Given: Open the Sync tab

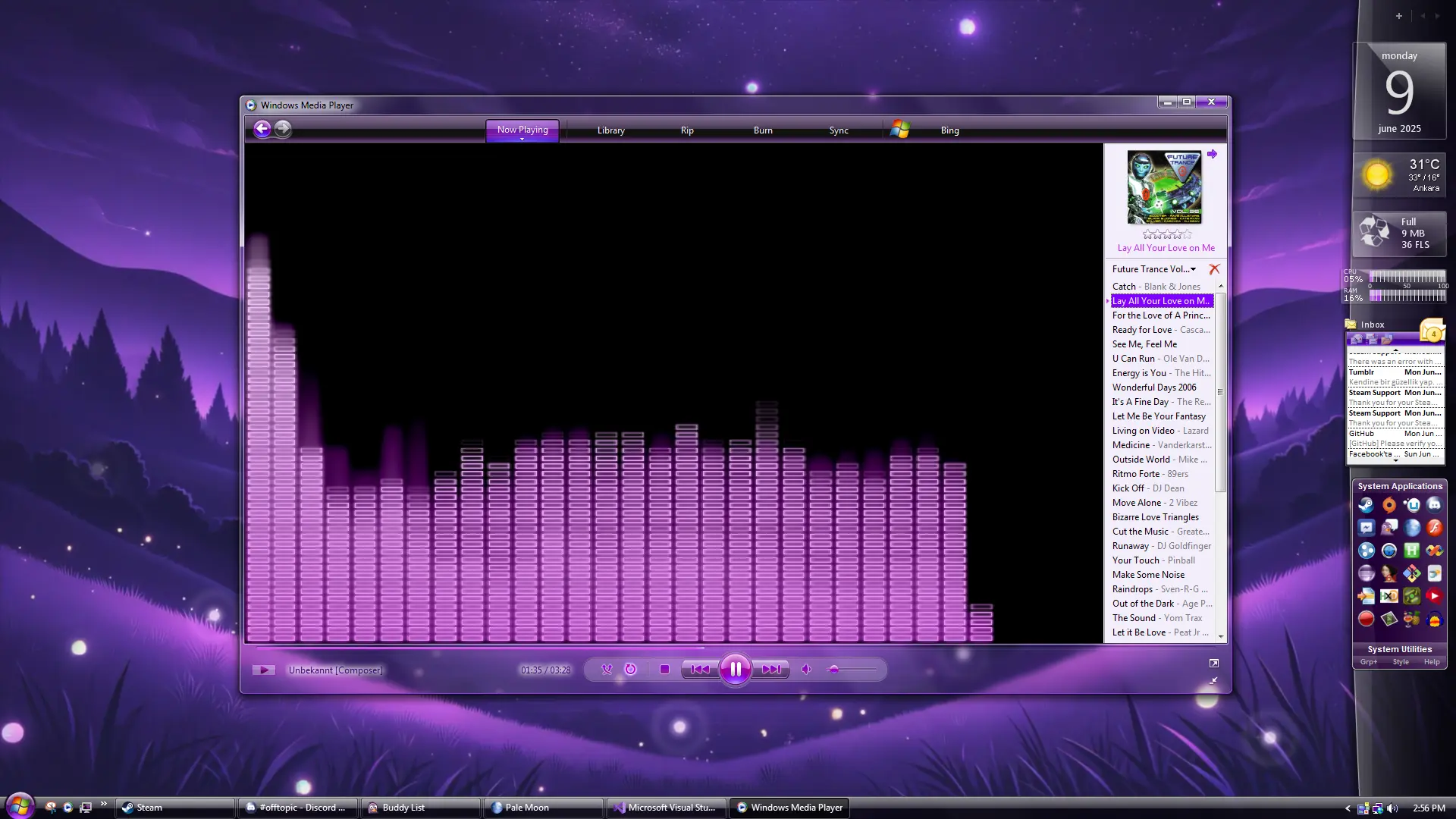Looking at the screenshot, I should pyautogui.click(x=839, y=130).
